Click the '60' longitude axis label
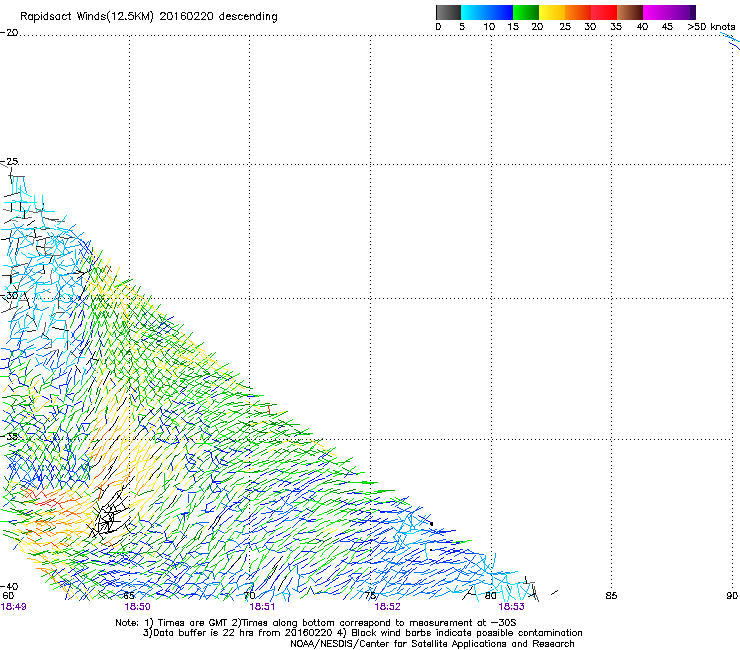This screenshot has height=650, width=740. pos(8,596)
